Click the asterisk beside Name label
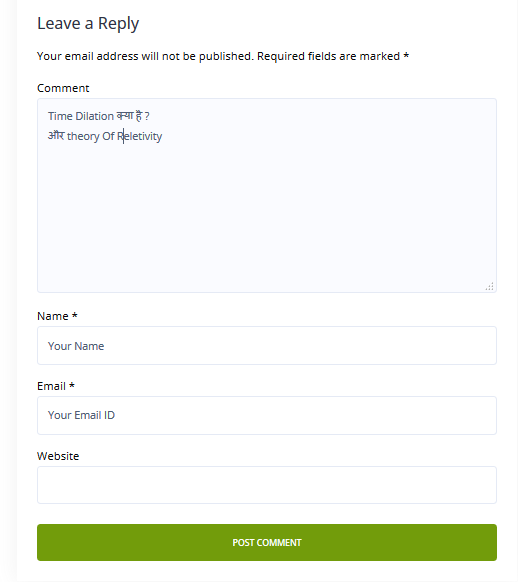The width and height of the screenshot is (518, 582). 75,315
